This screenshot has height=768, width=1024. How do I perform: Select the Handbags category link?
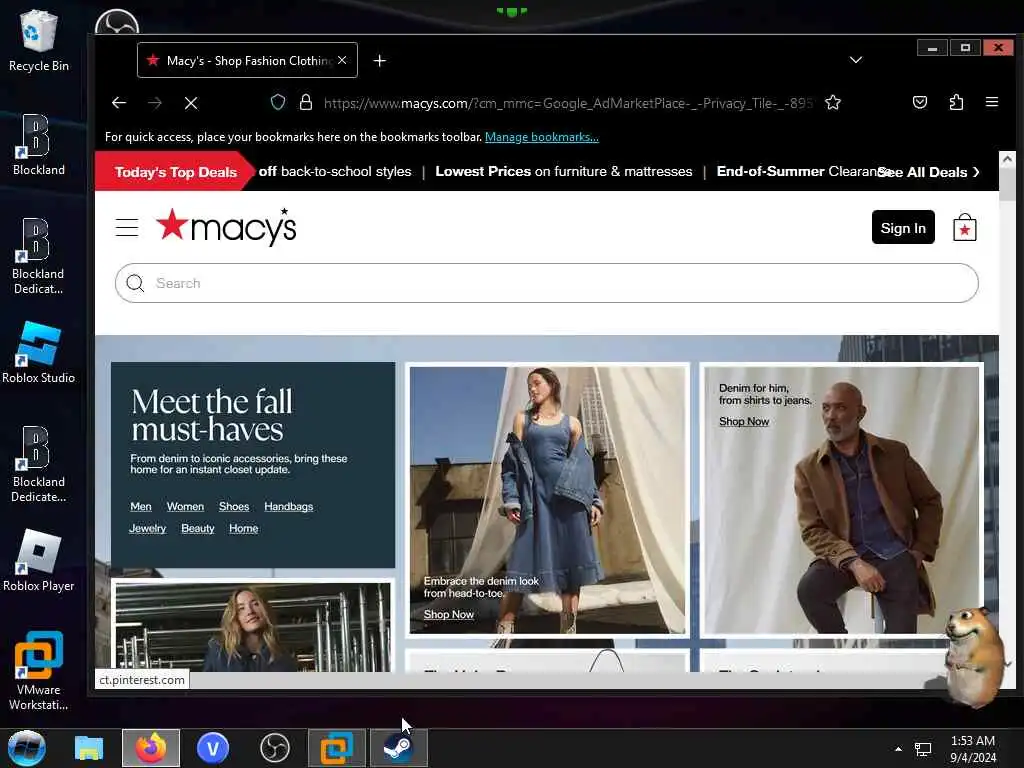click(289, 507)
